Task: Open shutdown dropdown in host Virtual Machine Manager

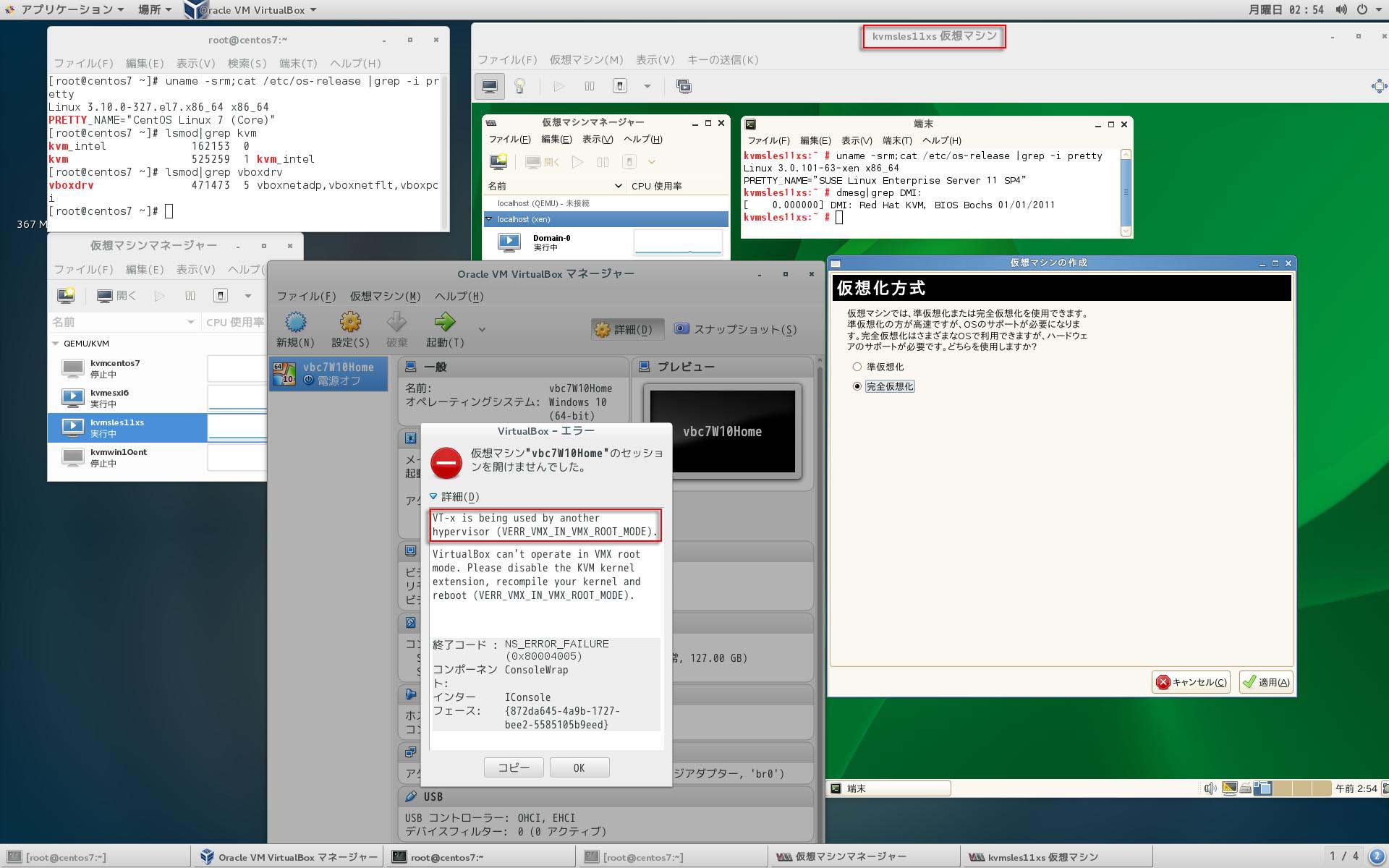Action: coord(248,296)
